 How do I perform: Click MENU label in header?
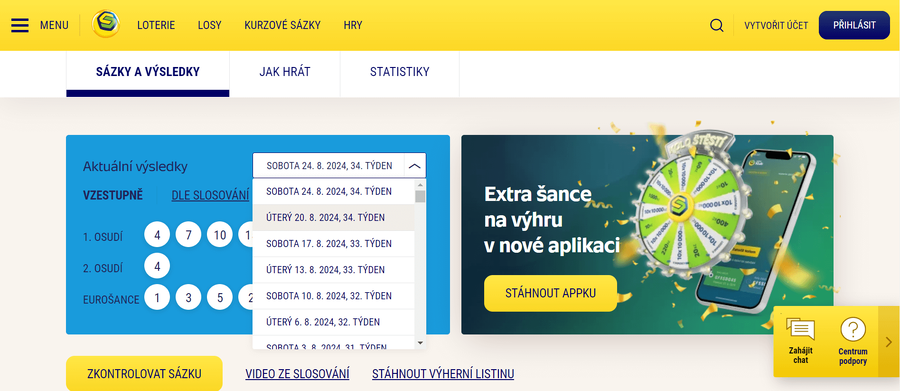54,25
